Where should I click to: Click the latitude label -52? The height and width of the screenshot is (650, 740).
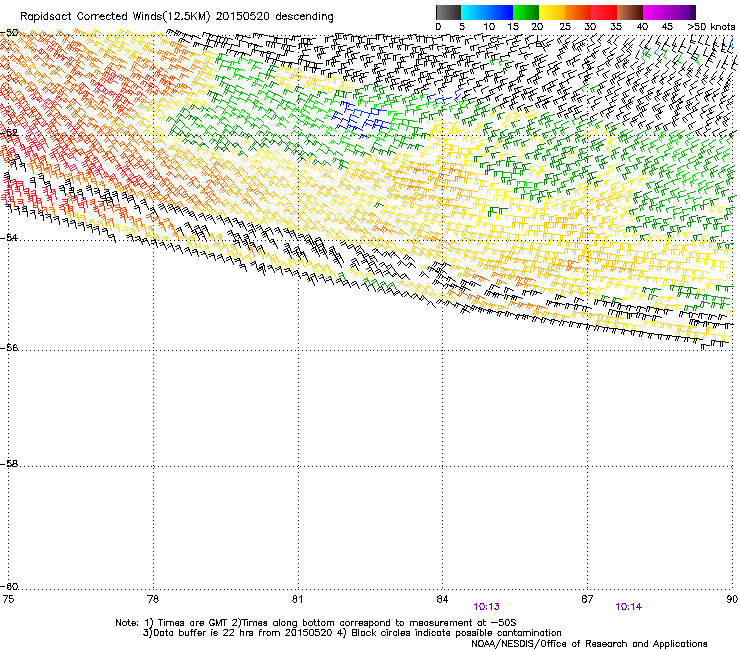(x=9, y=133)
